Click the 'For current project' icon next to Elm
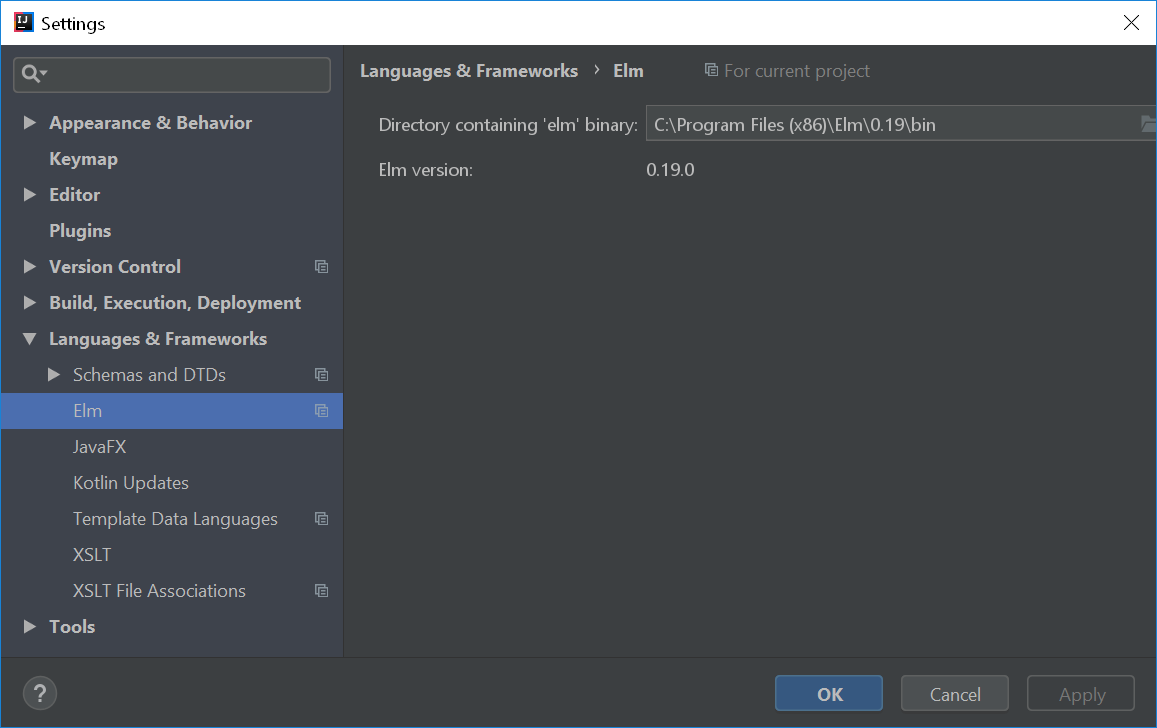 click(x=711, y=70)
